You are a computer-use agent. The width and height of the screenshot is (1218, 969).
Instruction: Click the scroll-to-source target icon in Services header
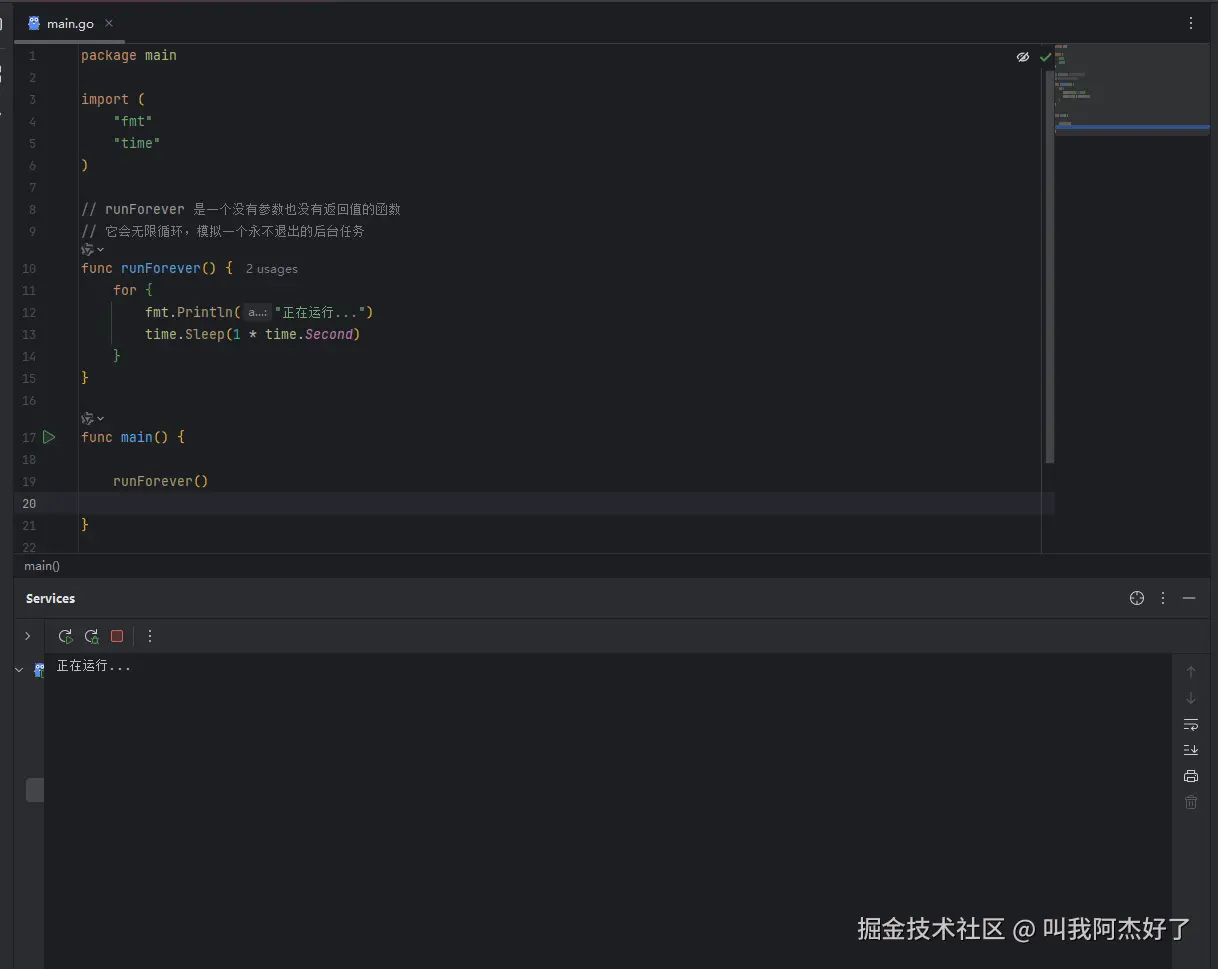(x=1137, y=598)
